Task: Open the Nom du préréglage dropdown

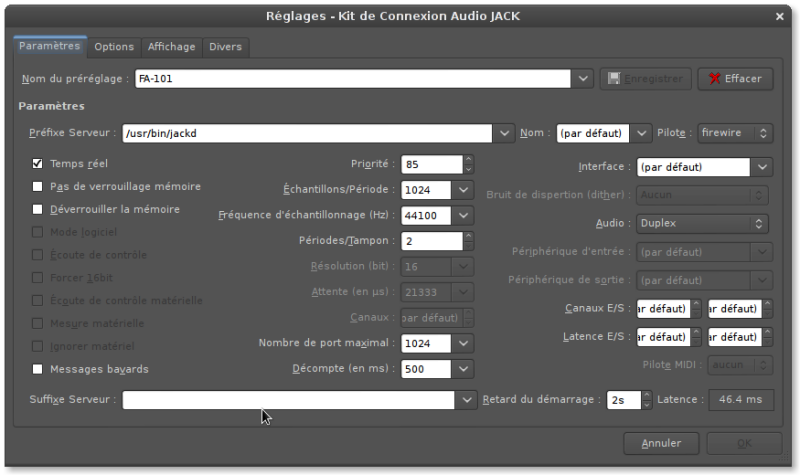Action: (583, 79)
